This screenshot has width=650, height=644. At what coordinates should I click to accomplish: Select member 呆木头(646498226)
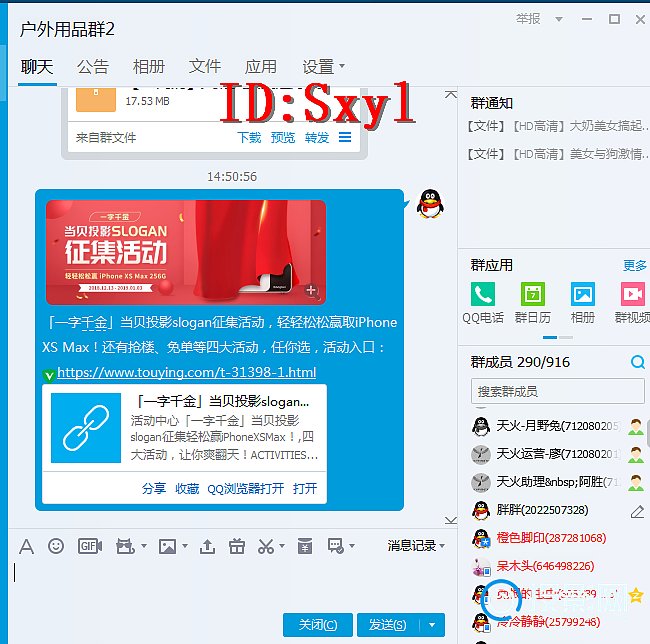558,566
